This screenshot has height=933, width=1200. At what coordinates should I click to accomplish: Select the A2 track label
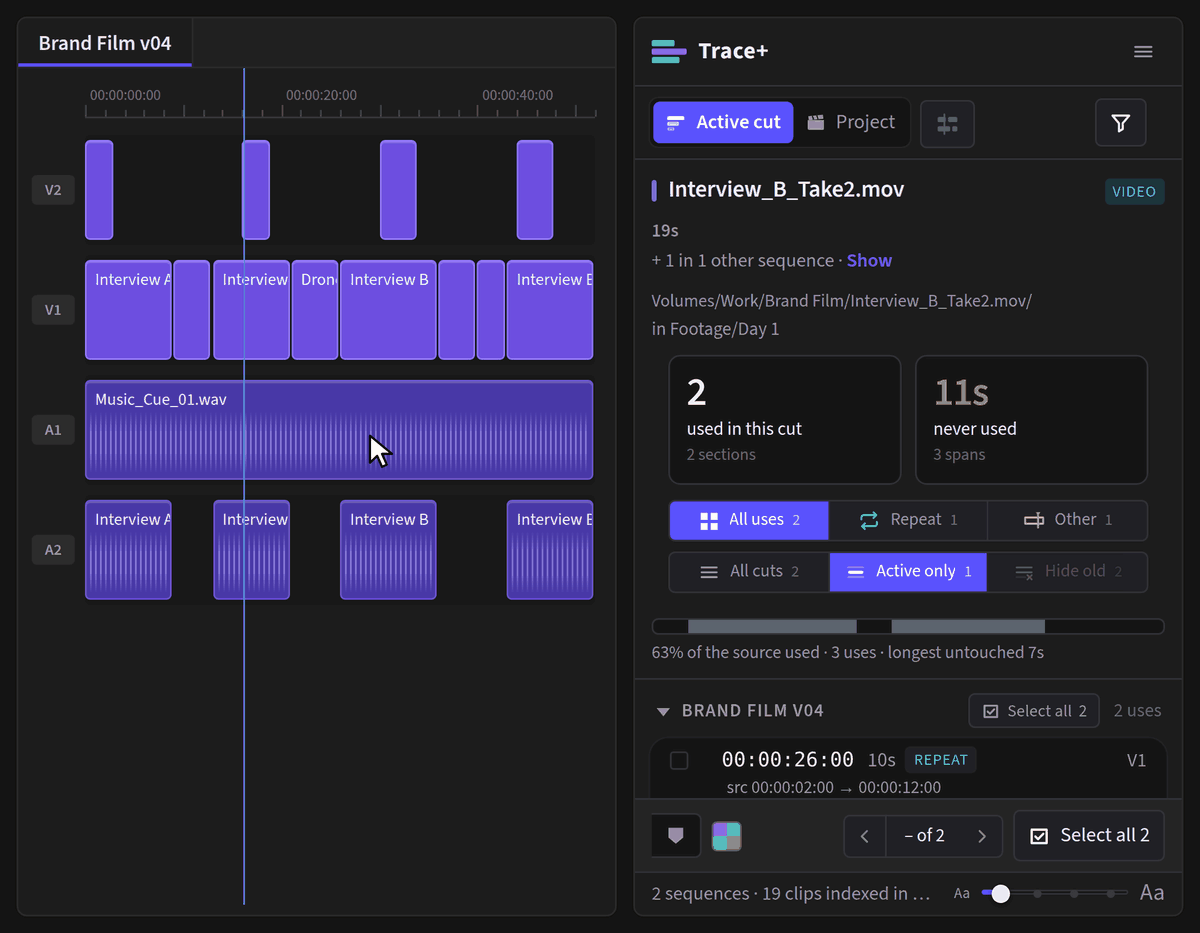pos(53,550)
